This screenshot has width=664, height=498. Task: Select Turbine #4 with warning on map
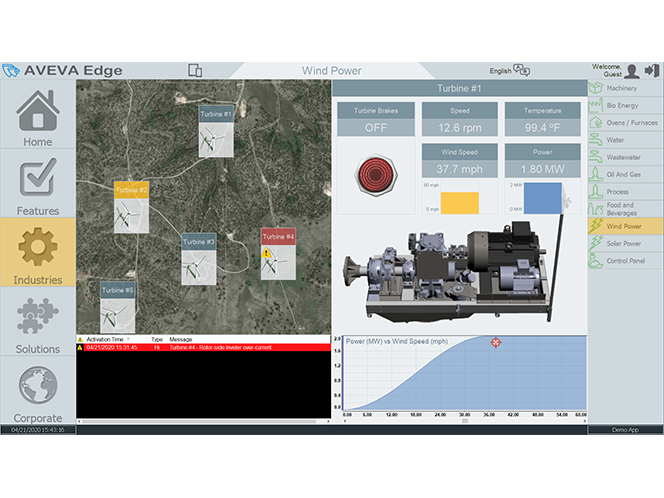coord(278,255)
